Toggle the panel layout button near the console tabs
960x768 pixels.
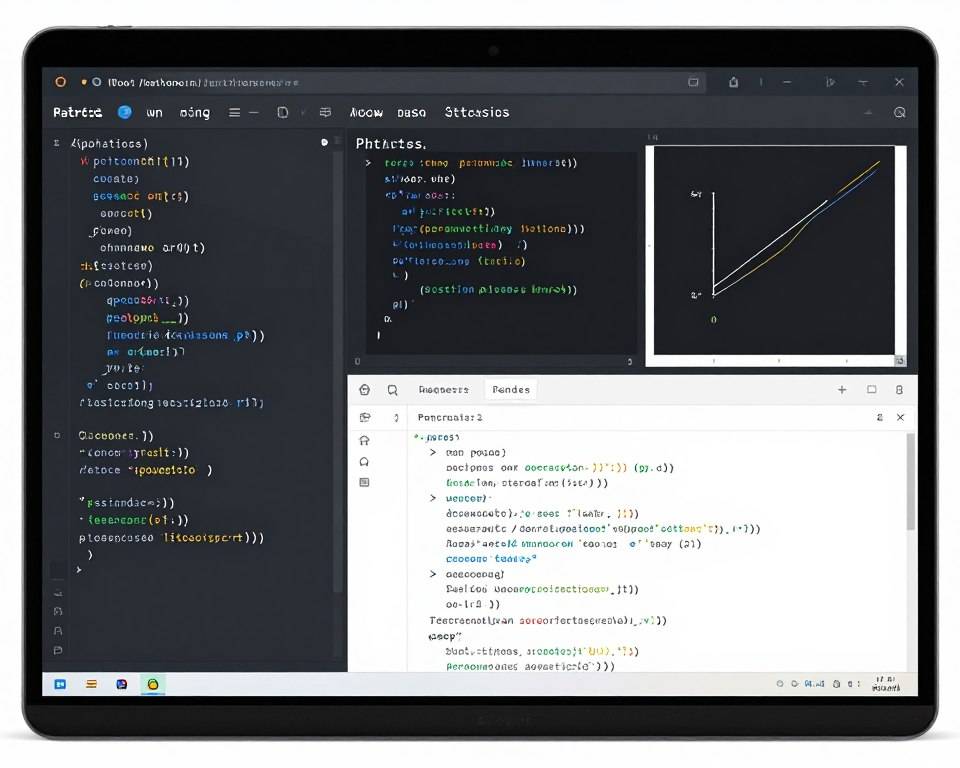871,389
